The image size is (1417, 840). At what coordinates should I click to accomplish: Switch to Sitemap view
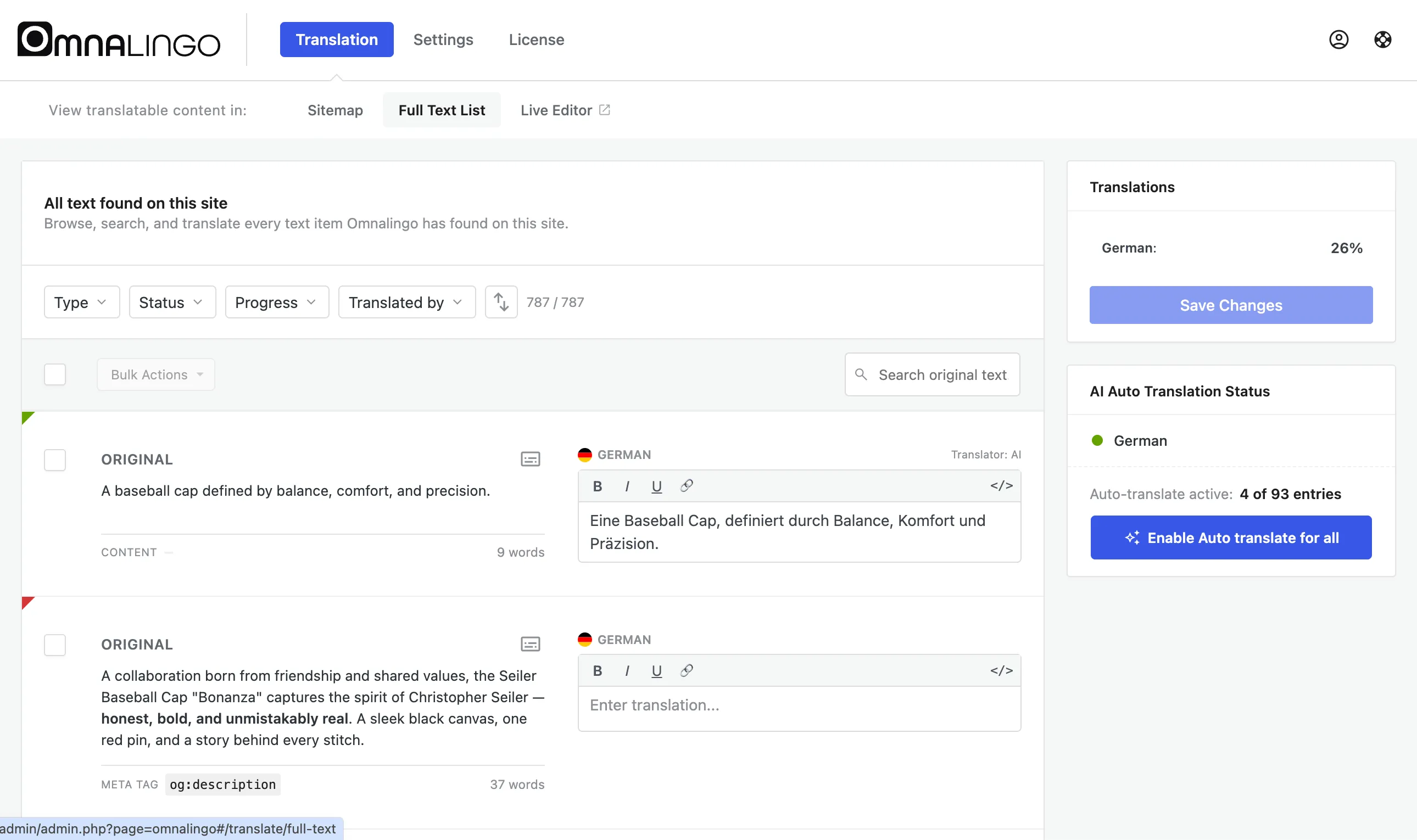pyautogui.click(x=335, y=110)
